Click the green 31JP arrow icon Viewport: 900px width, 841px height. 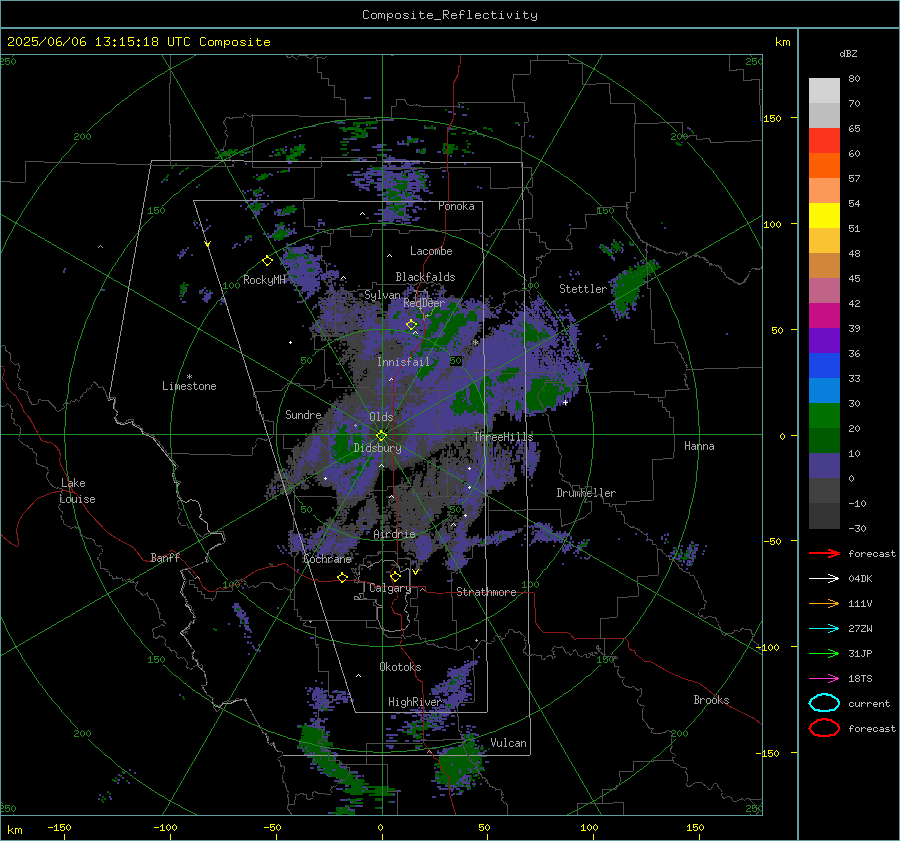(824, 653)
